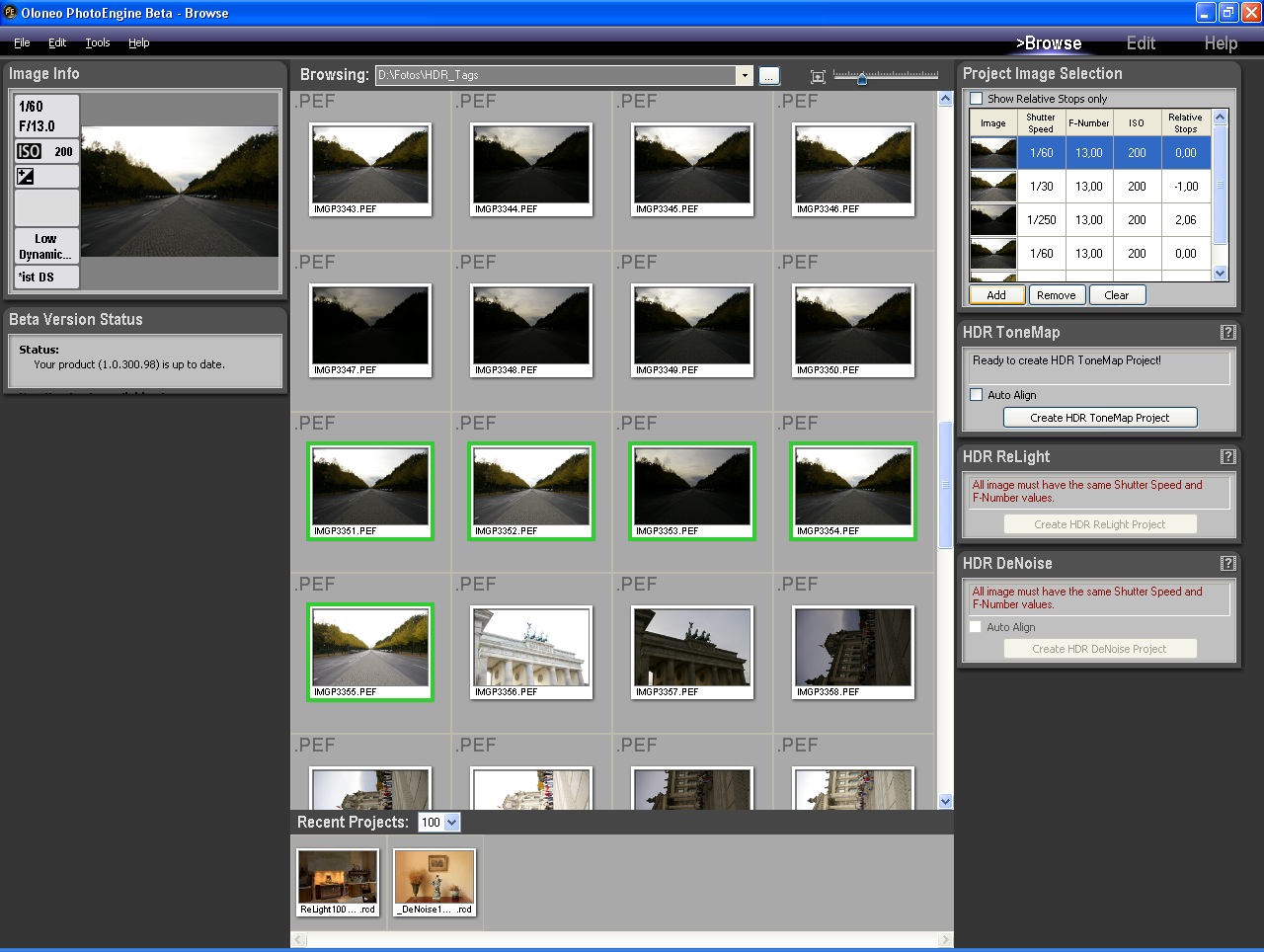The image size is (1264, 952).
Task: Click the fit-thumbnails icon beside the zoom slider
Action: 818,75
